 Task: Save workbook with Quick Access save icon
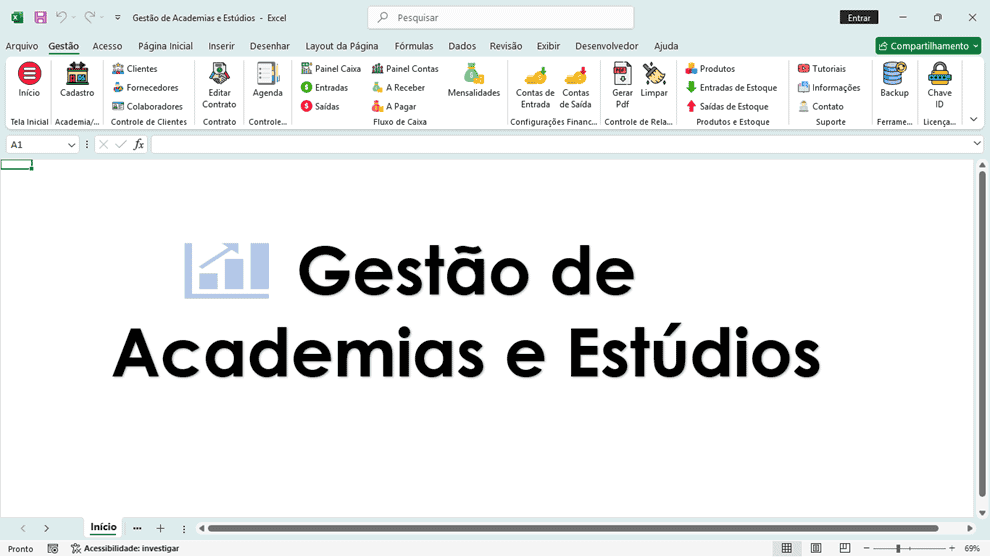[40, 18]
